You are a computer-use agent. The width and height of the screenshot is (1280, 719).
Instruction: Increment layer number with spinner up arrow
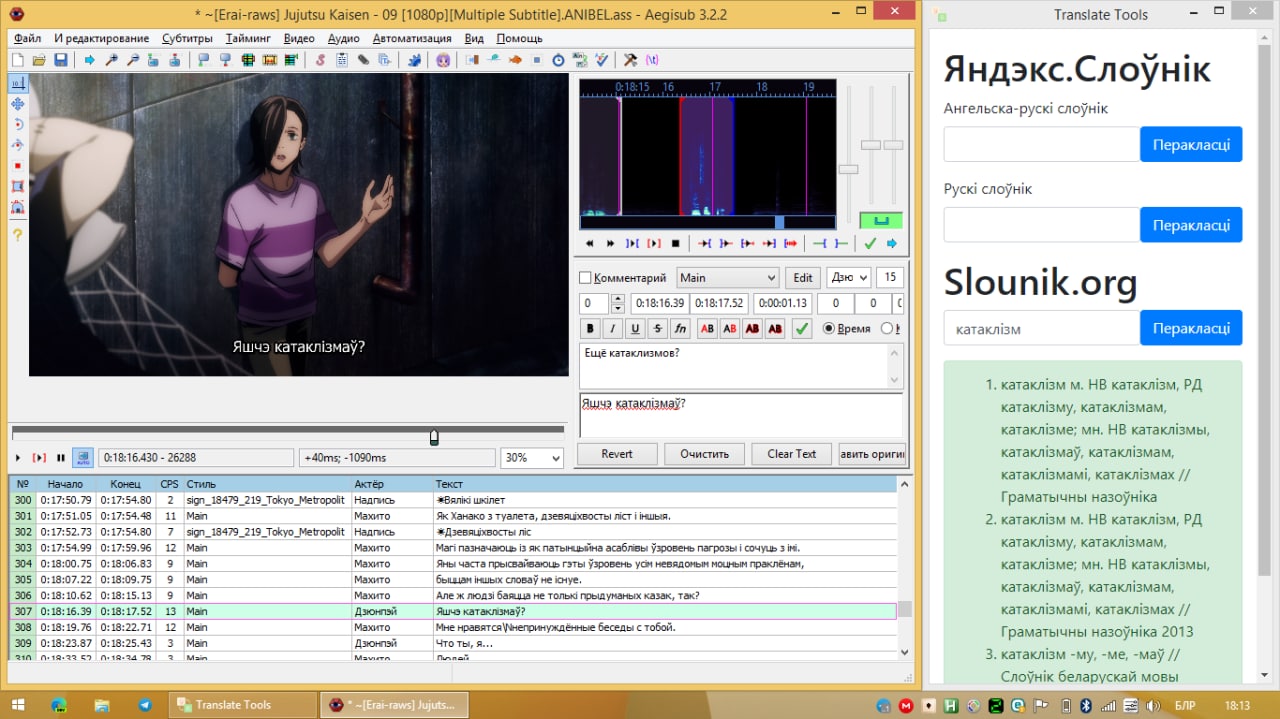tap(618, 298)
